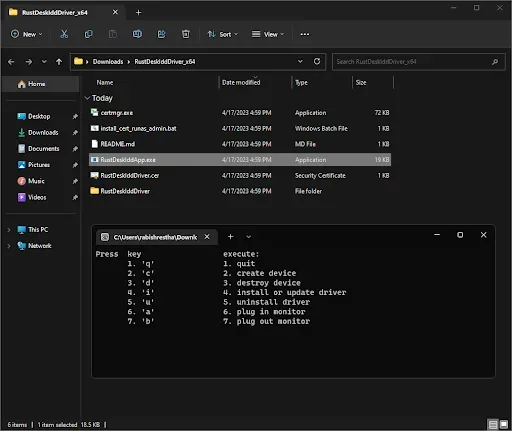
Task: Go up one folder level
Action: coord(59,62)
